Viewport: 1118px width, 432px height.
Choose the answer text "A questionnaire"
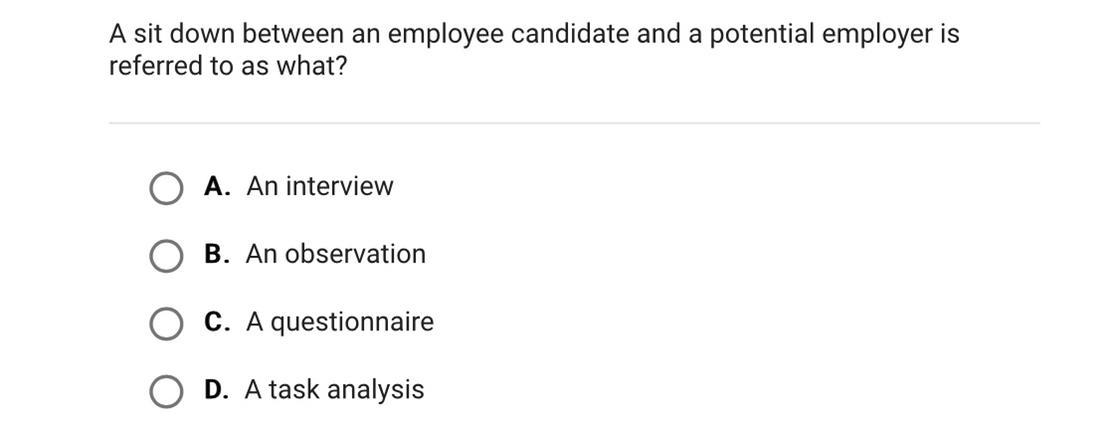click(340, 322)
